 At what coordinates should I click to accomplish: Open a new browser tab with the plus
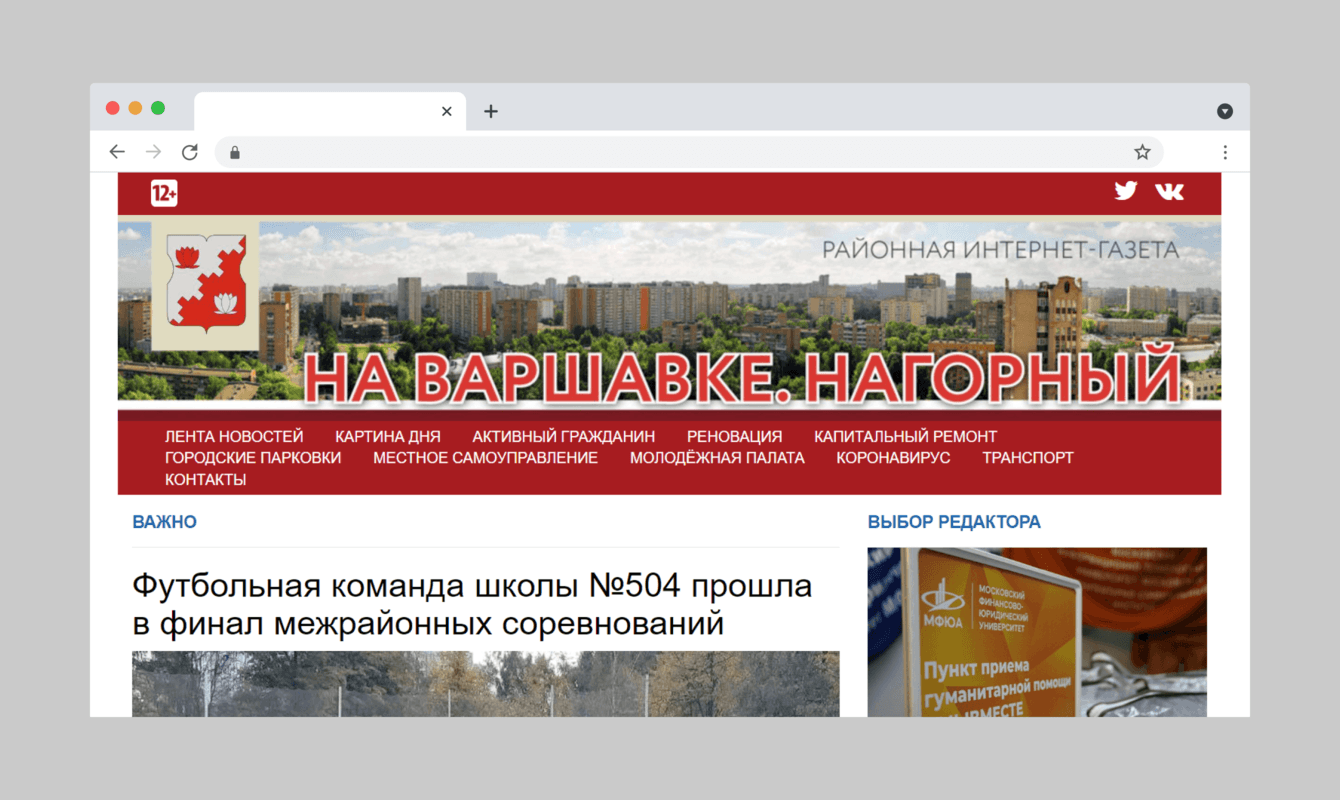(x=490, y=111)
